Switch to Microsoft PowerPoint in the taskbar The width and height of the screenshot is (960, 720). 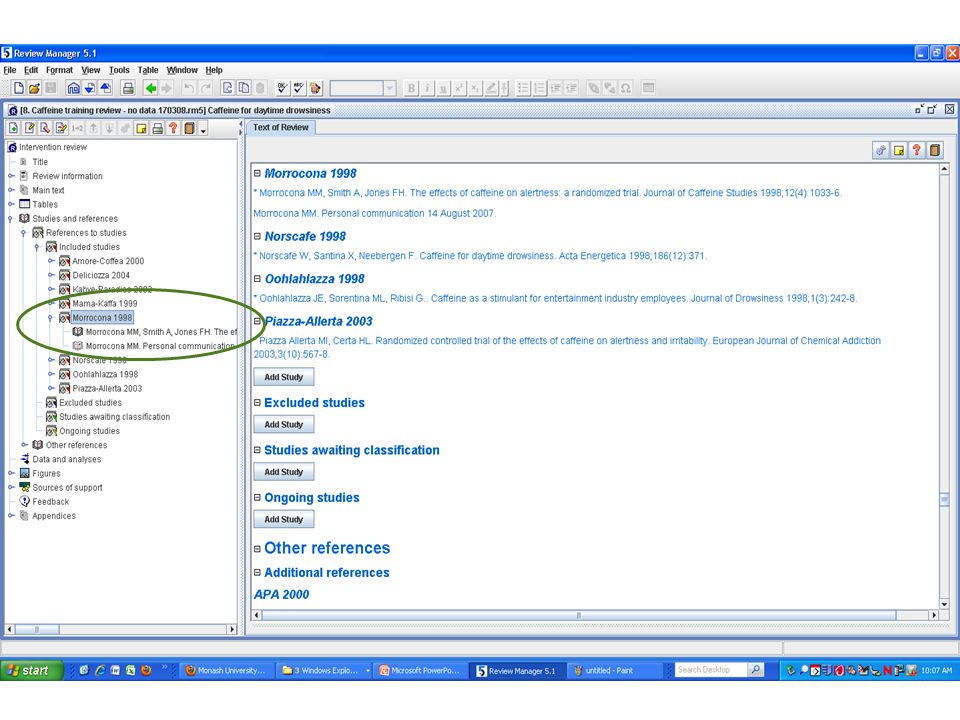(x=420, y=670)
